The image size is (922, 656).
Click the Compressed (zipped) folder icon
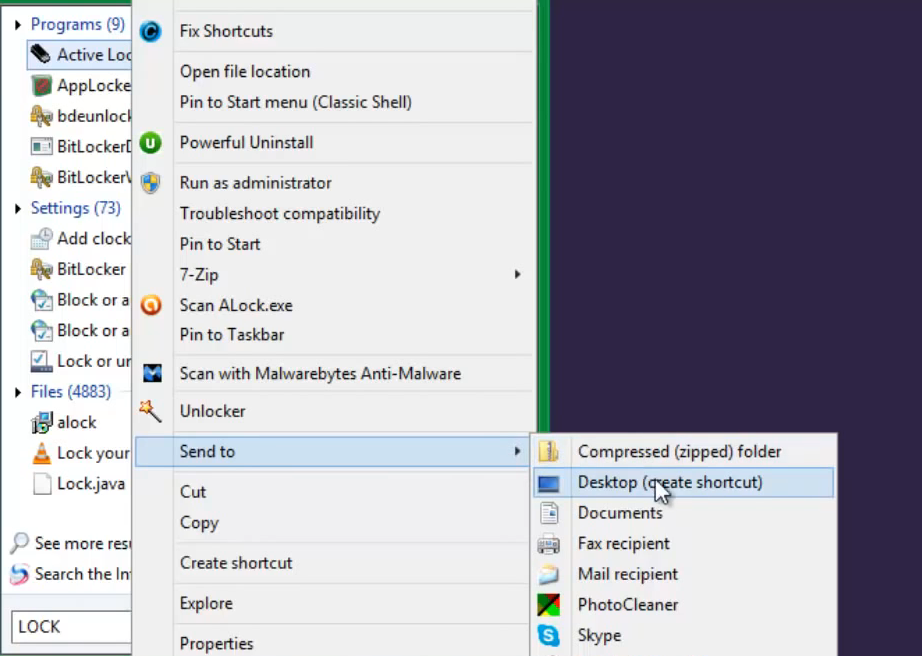(x=548, y=452)
